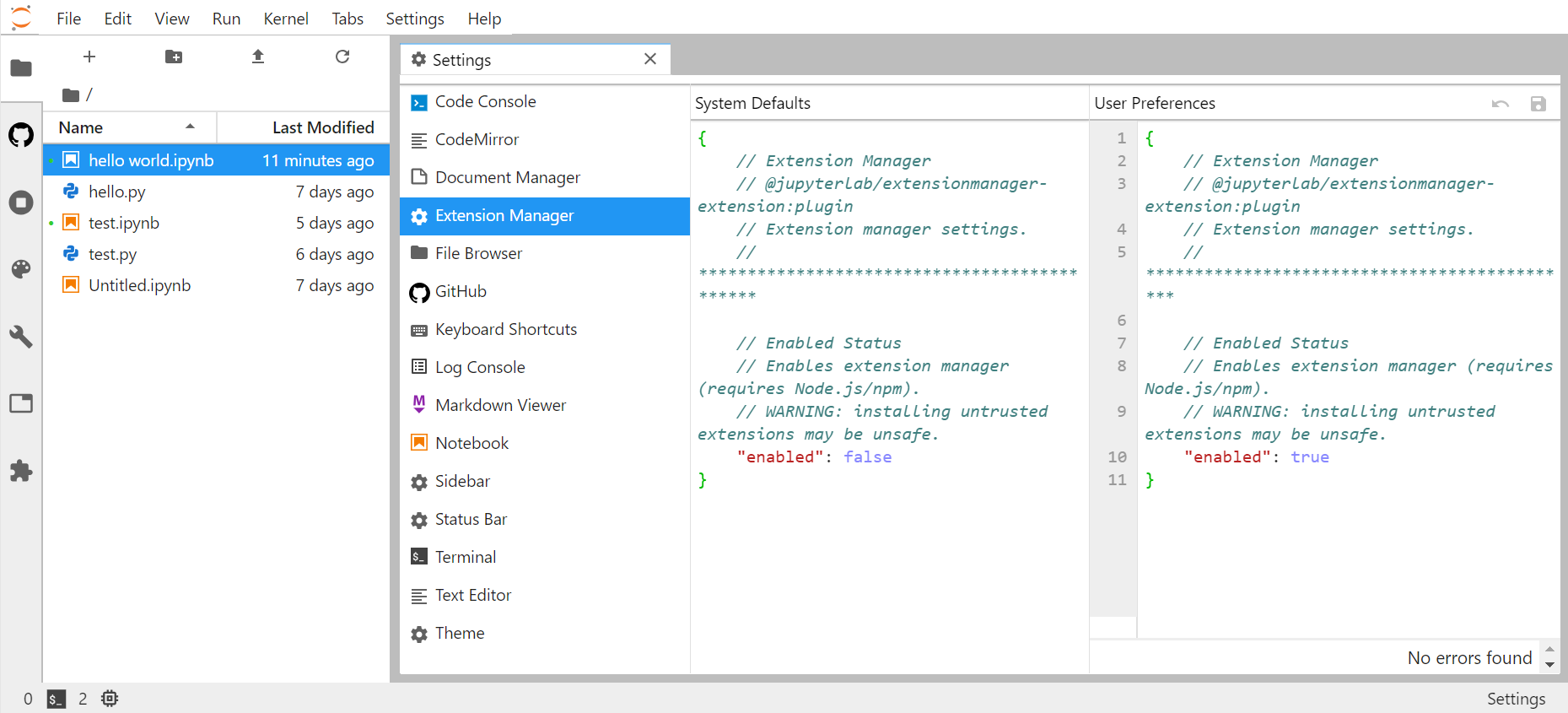Create a new folder
1568x713 pixels.
(x=174, y=57)
